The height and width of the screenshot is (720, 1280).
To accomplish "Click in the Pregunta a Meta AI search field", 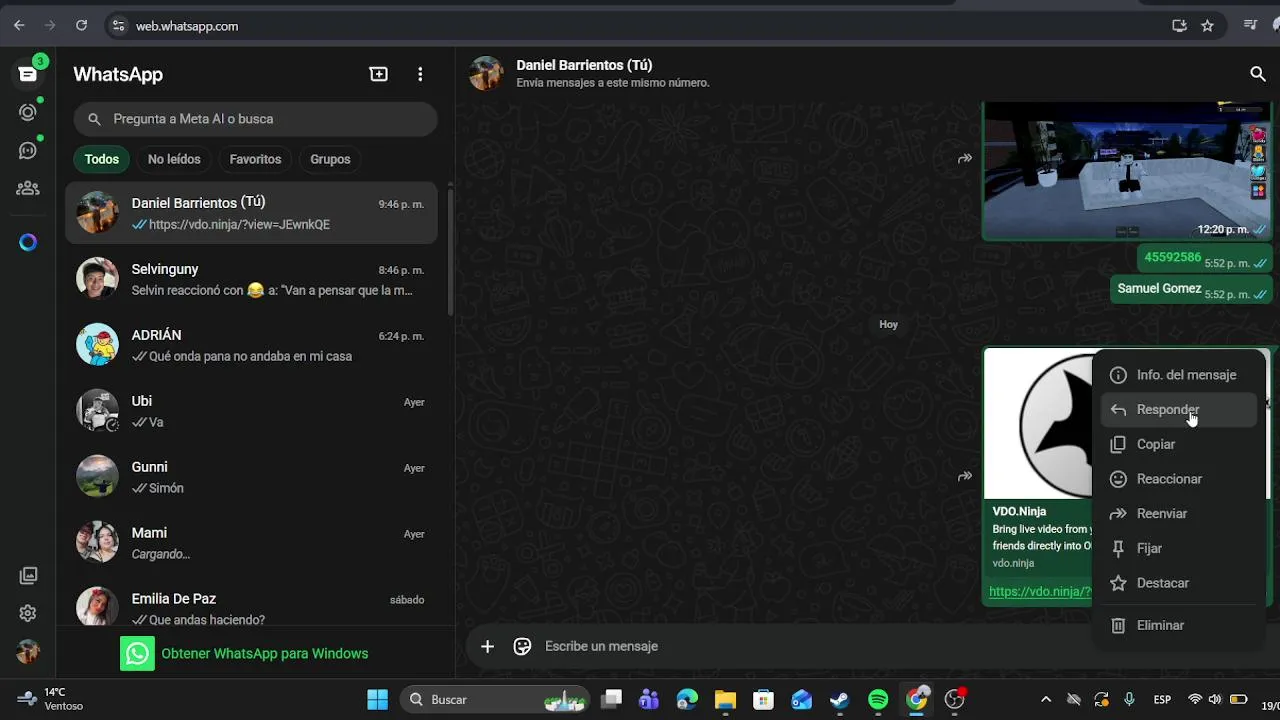I will [x=255, y=119].
